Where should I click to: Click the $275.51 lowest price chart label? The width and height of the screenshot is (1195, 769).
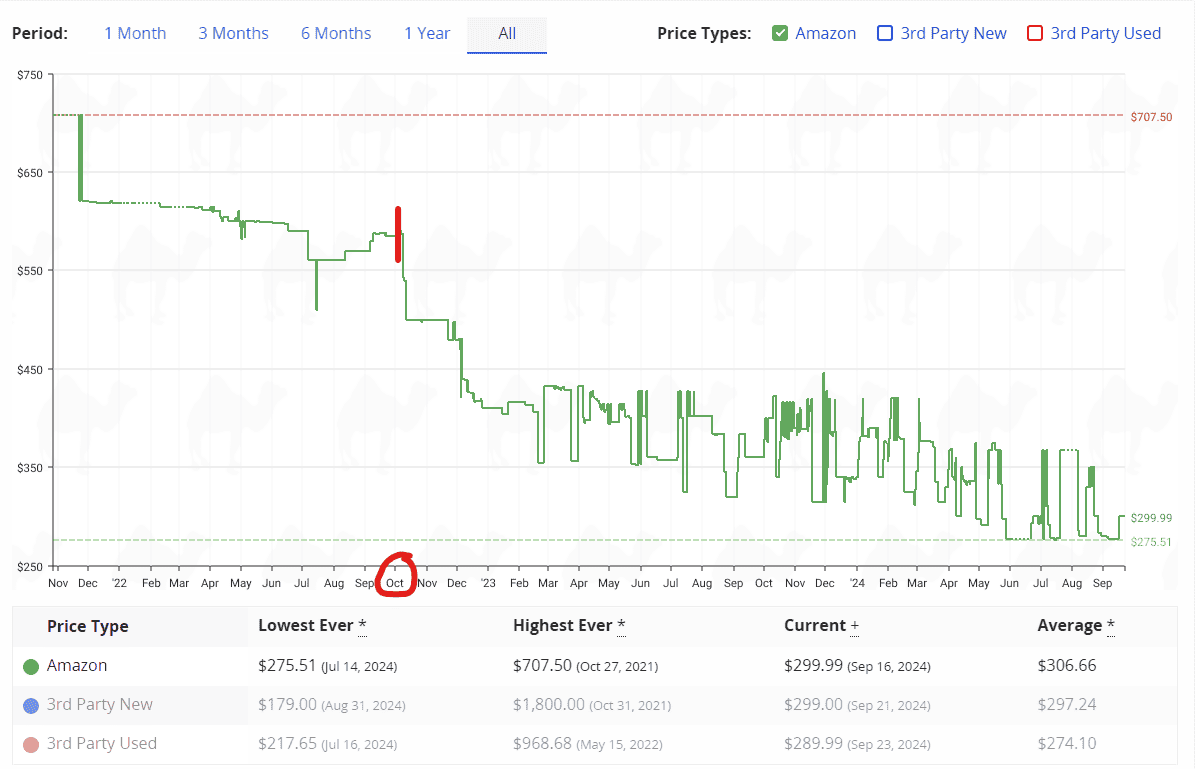(1151, 542)
